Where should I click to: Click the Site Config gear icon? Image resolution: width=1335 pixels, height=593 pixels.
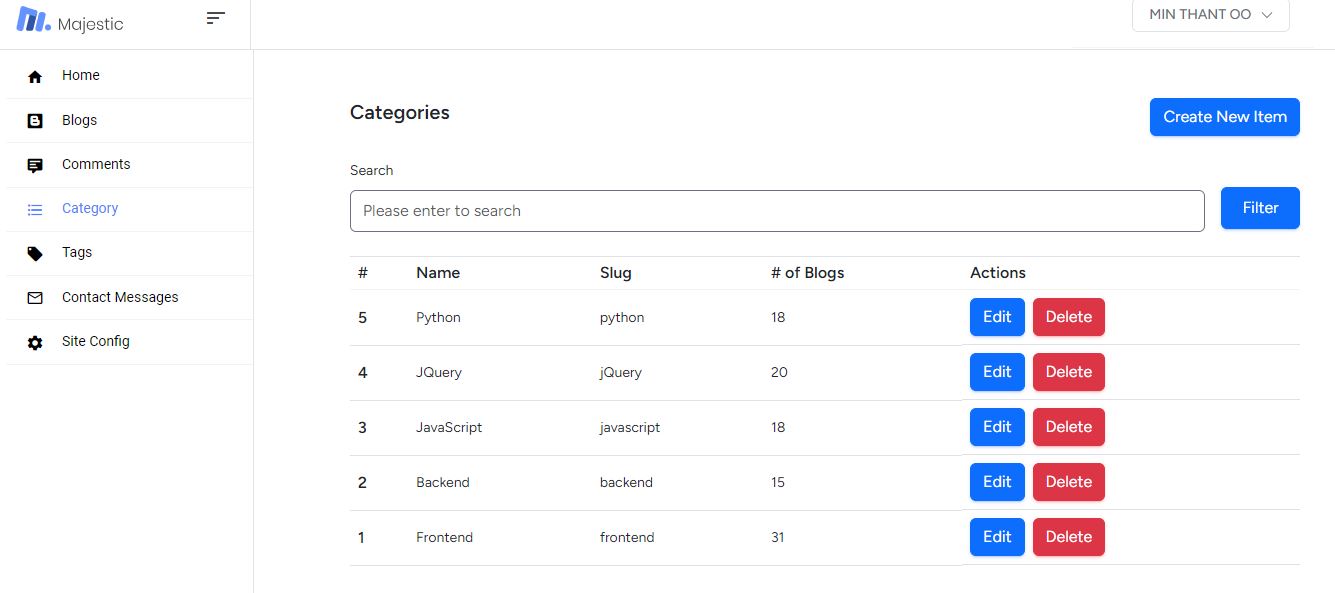pos(35,342)
